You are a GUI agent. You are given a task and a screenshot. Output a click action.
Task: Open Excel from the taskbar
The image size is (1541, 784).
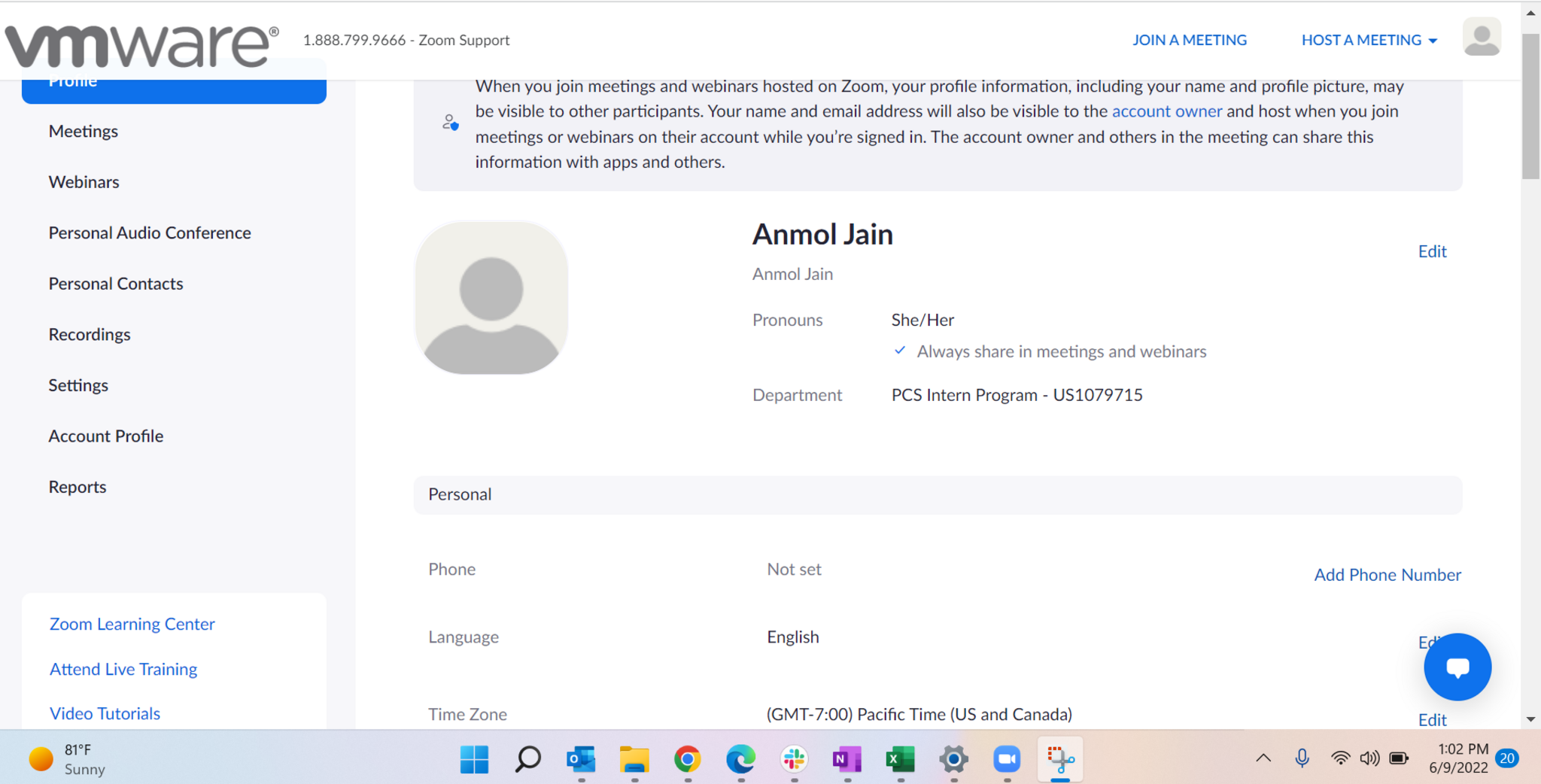point(900,759)
